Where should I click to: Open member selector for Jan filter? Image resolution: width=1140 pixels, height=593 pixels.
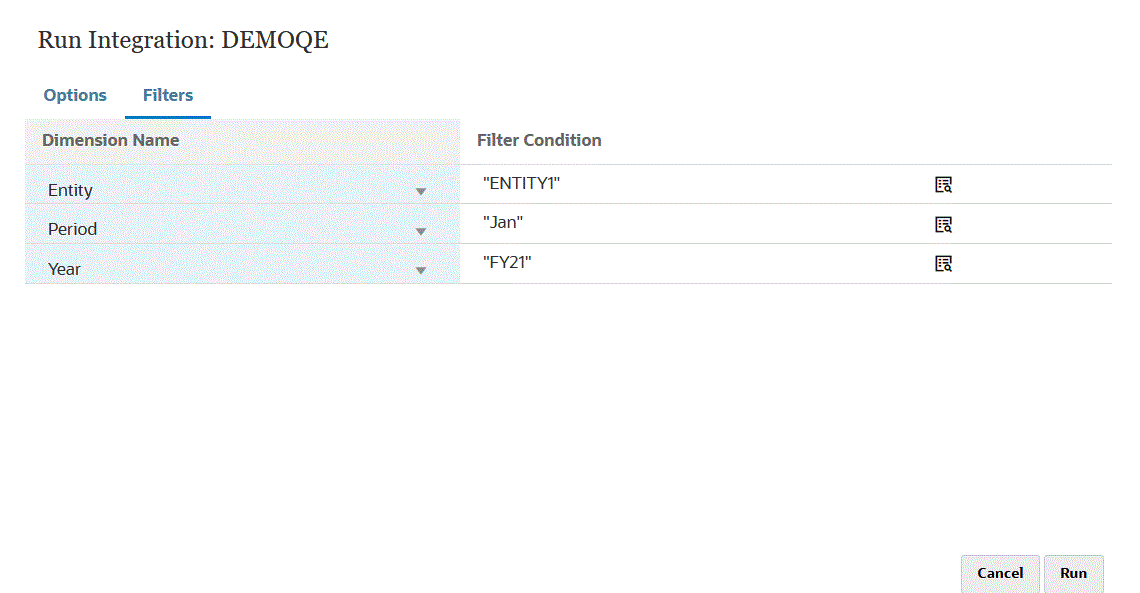tap(943, 224)
